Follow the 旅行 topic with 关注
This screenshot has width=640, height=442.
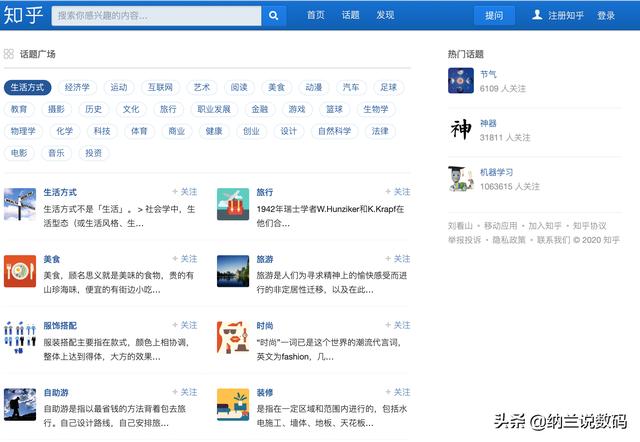coord(398,192)
